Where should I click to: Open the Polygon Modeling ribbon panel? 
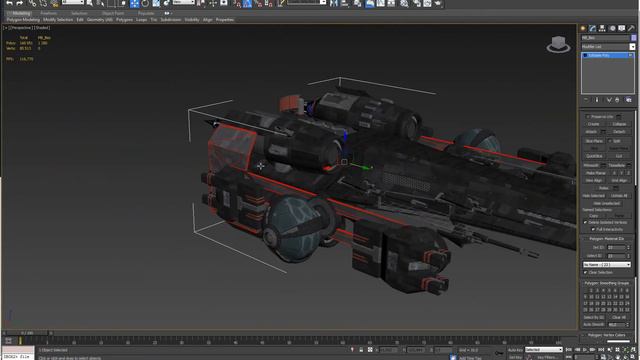pyautogui.click(x=23, y=20)
